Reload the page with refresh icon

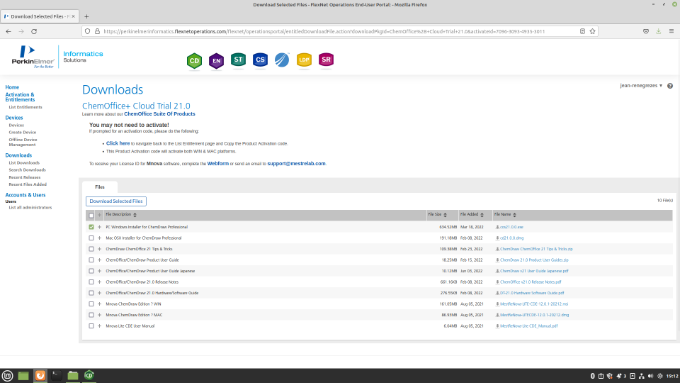[34, 31]
